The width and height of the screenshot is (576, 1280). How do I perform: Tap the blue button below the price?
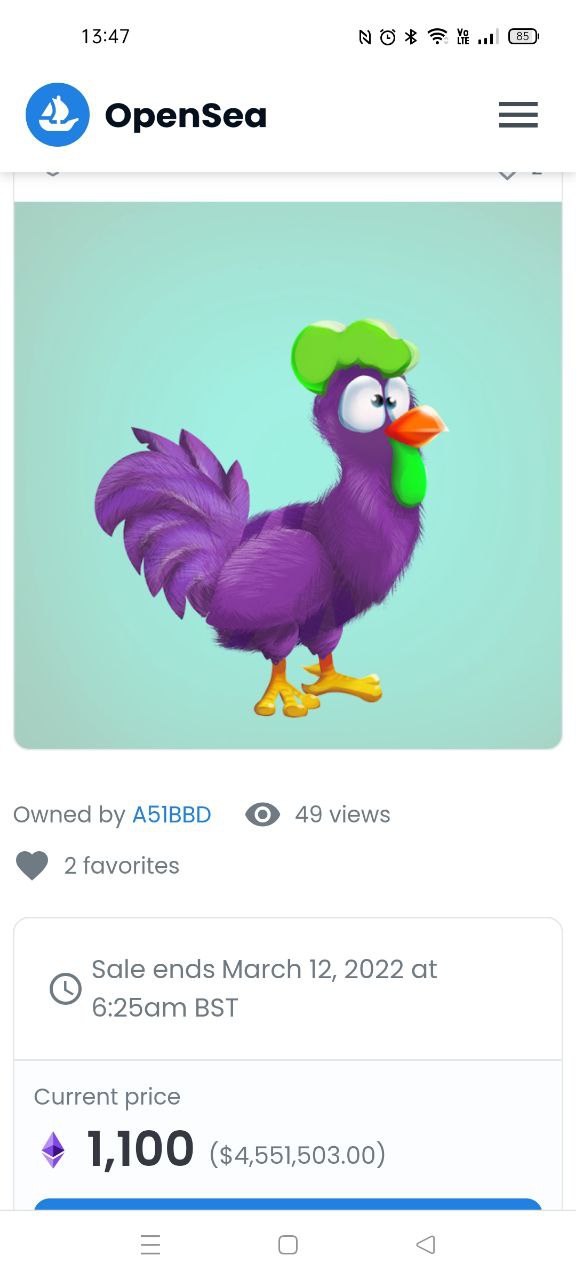288,1204
